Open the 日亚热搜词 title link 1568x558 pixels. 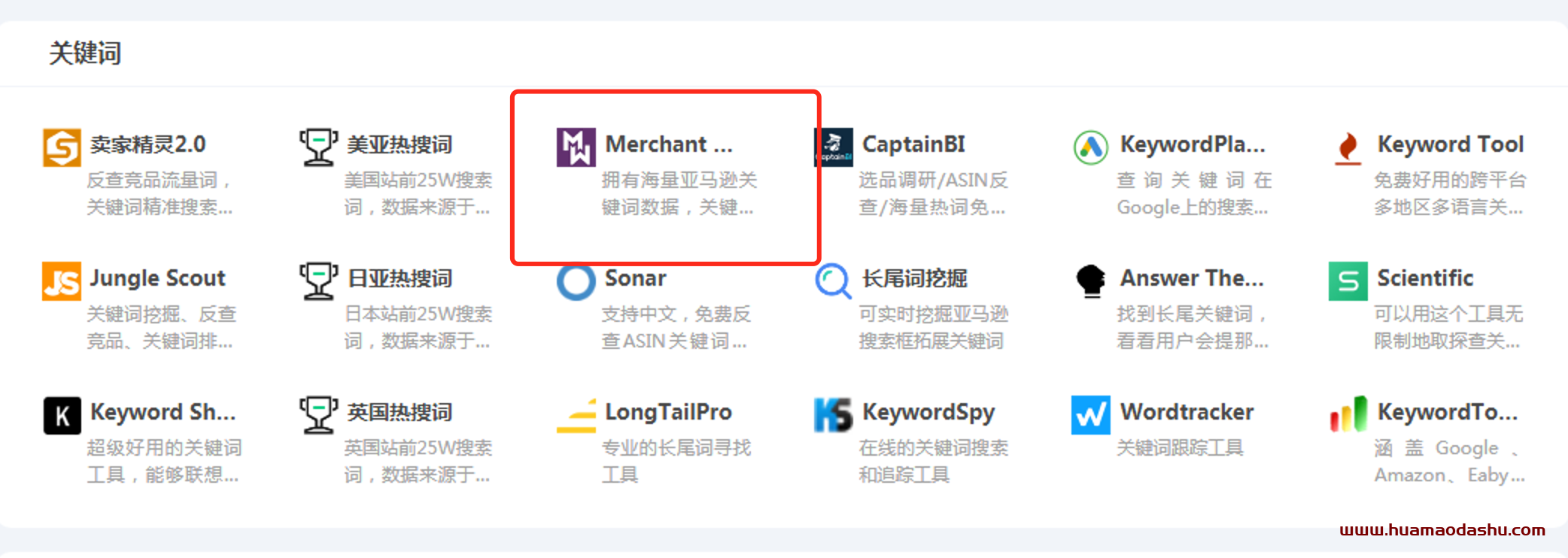[x=400, y=277]
